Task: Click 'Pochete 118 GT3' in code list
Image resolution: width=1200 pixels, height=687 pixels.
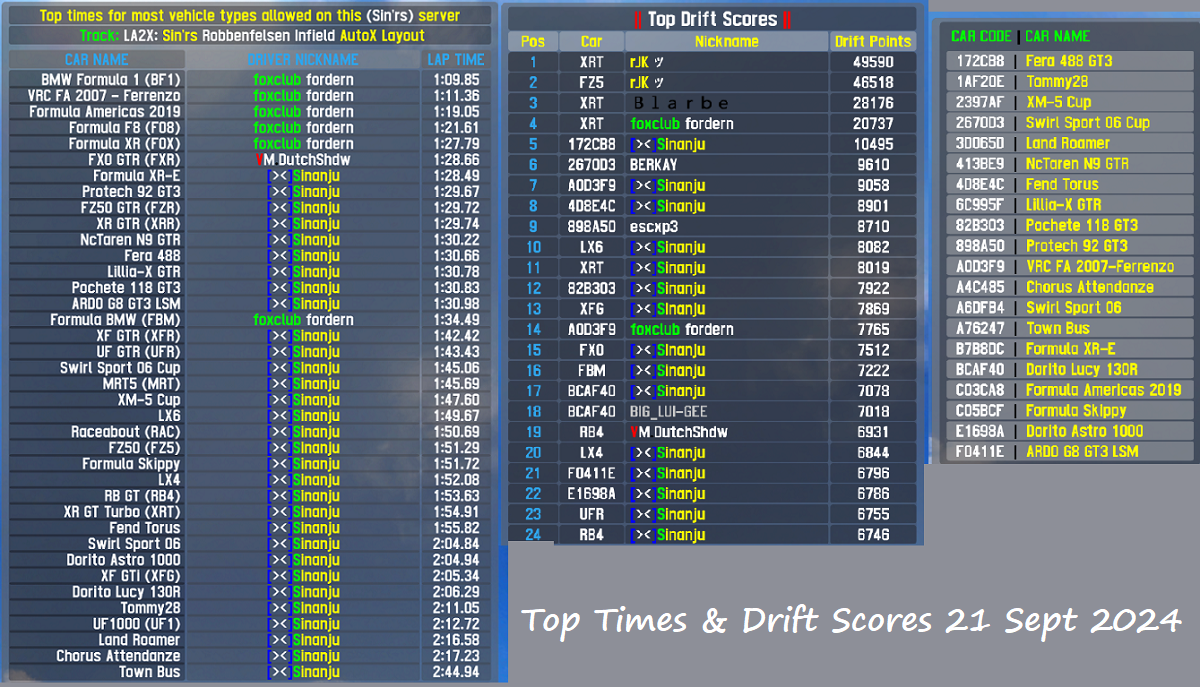Action: point(1082,225)
